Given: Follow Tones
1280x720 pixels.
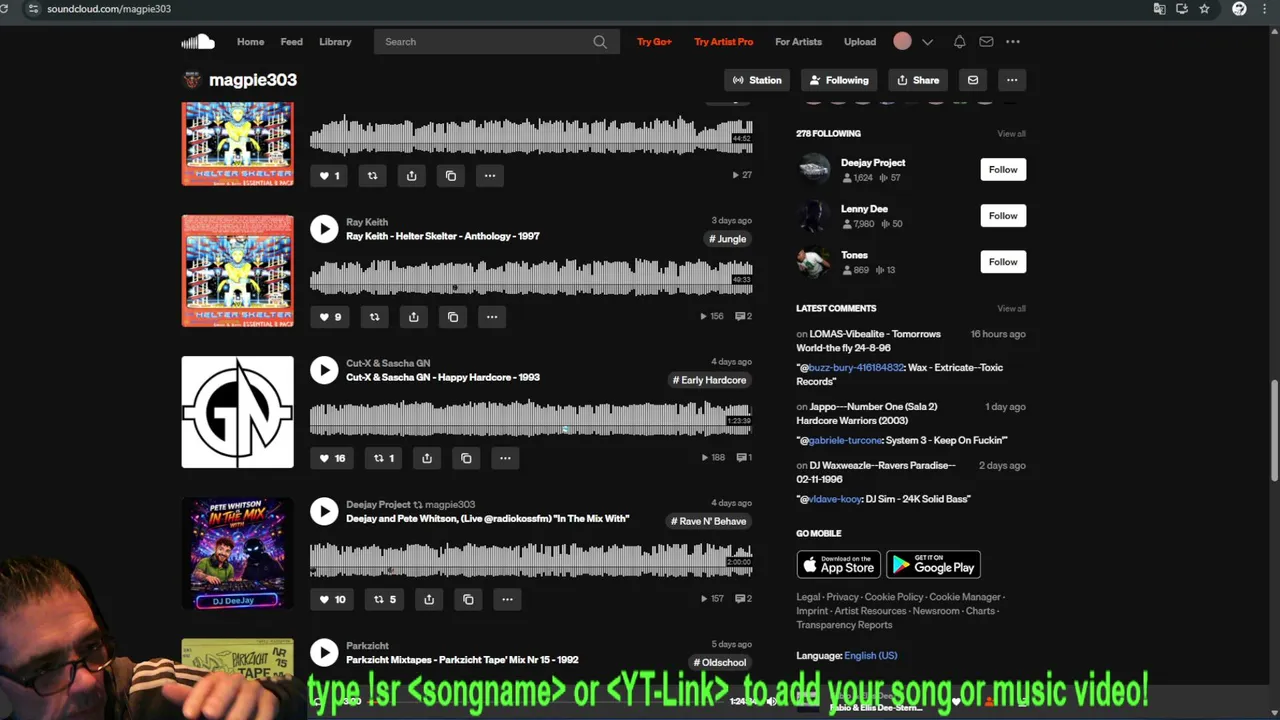Looking at the screenshot, I should point(1003,262).
